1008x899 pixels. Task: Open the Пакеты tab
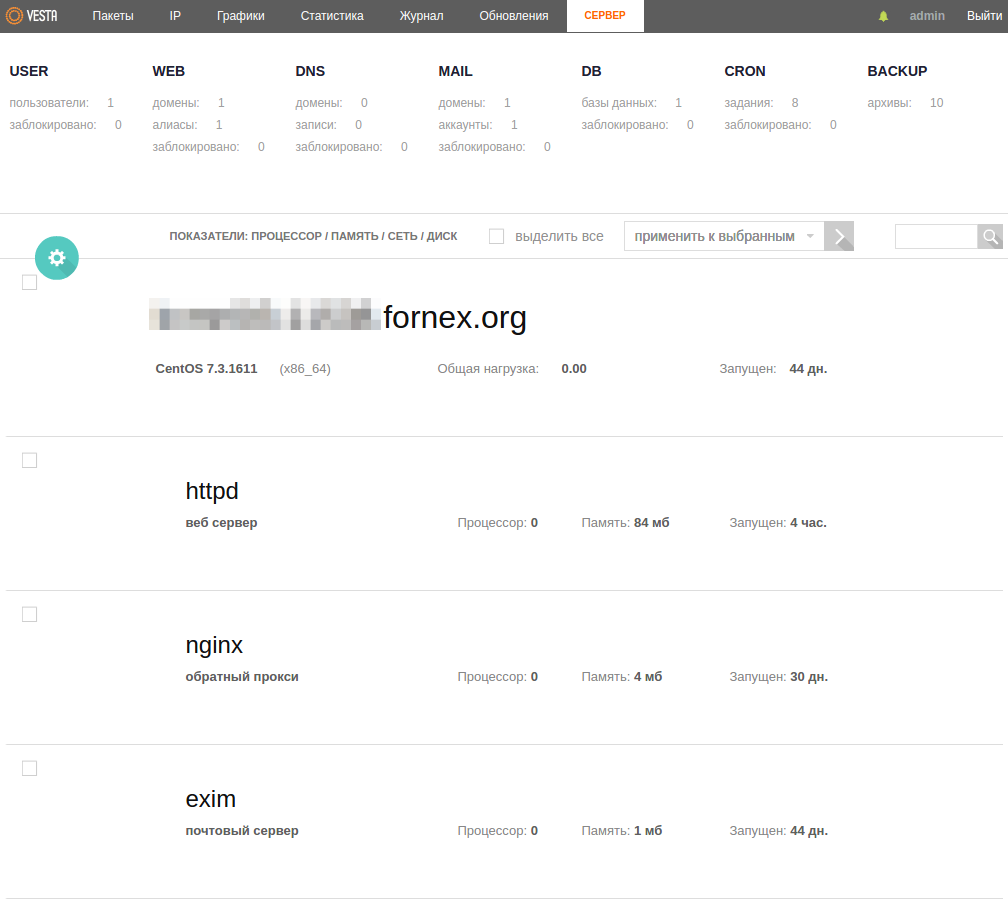point(113,16)
